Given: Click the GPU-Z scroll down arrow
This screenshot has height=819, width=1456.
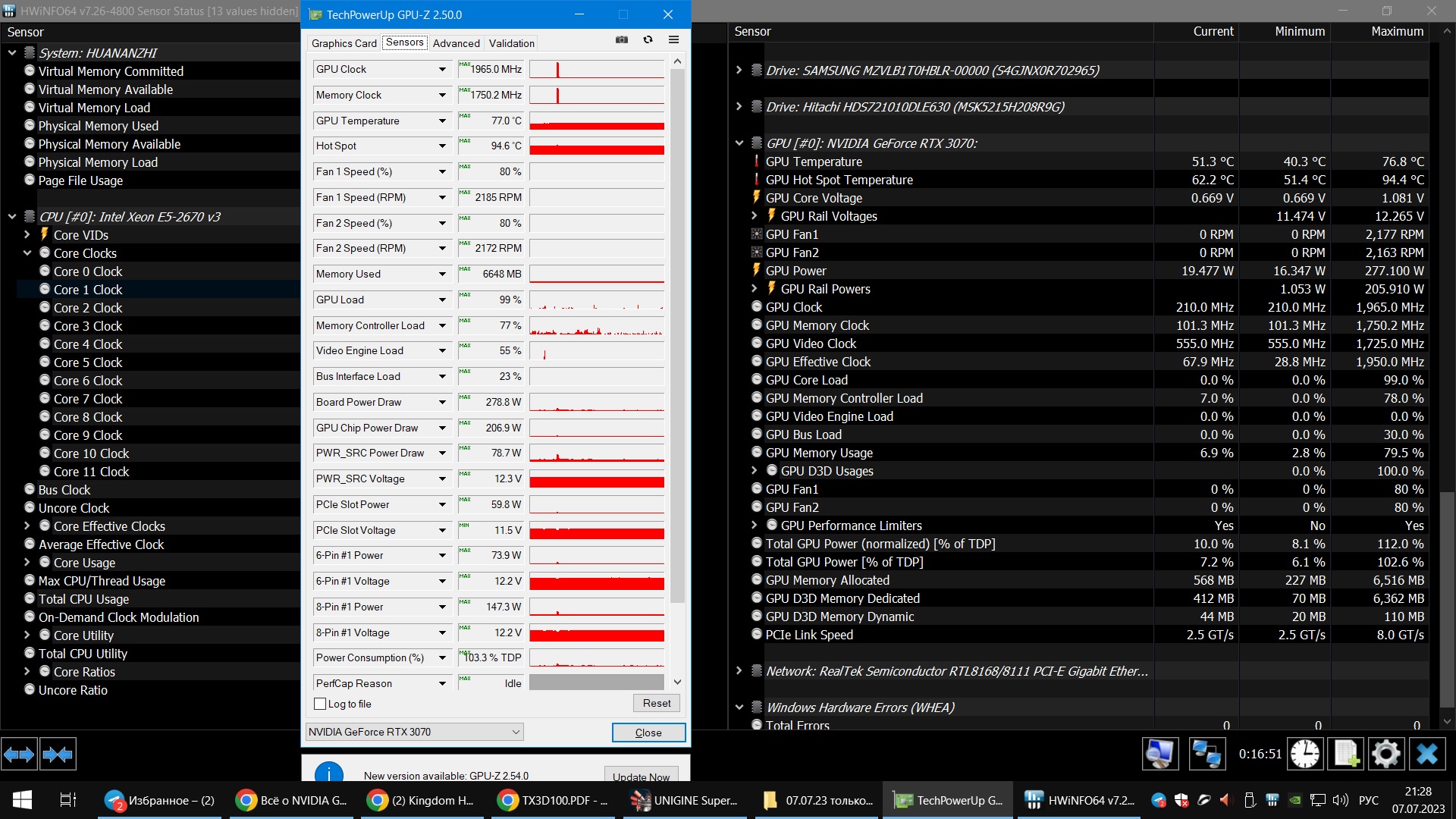Looking at the screenshot, I should [x=677, y=682].
